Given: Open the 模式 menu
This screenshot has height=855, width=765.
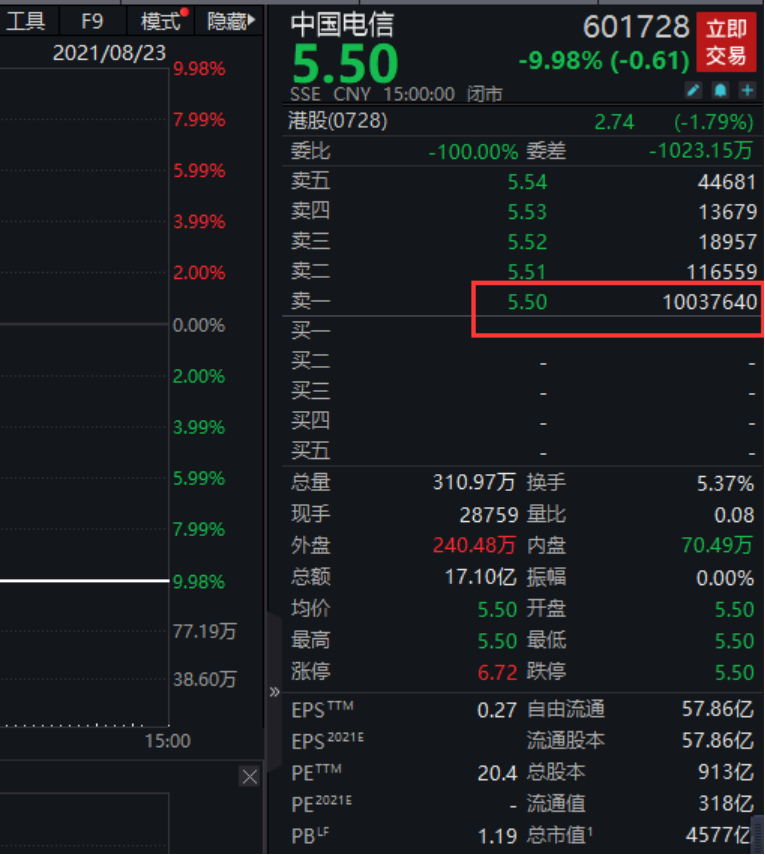Looking at the screenshot, I should [160, 21].
